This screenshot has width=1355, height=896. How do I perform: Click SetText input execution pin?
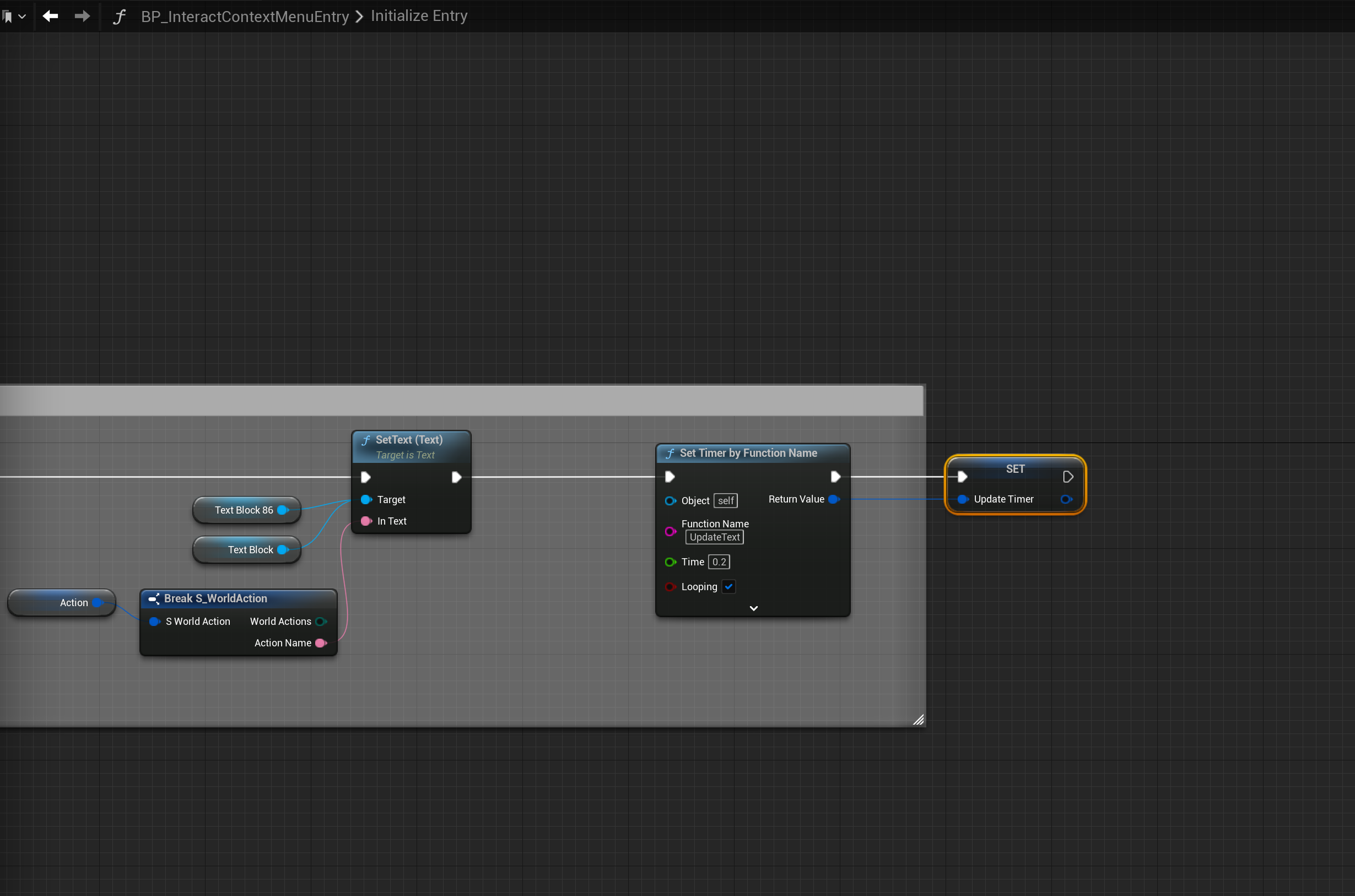click(x=366, y=477)
